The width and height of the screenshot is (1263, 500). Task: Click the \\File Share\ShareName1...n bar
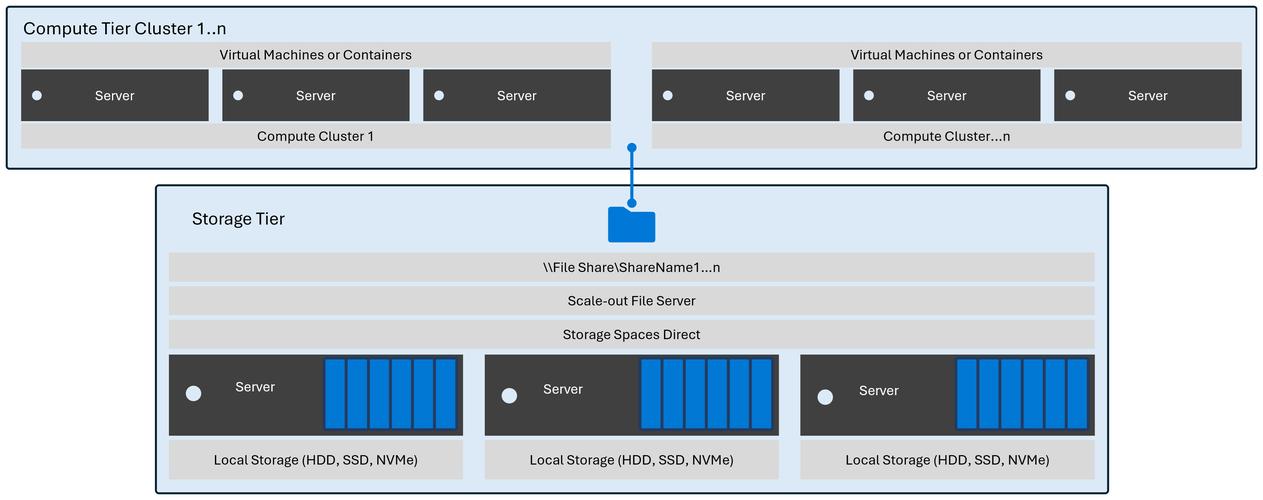coord(631,268)
